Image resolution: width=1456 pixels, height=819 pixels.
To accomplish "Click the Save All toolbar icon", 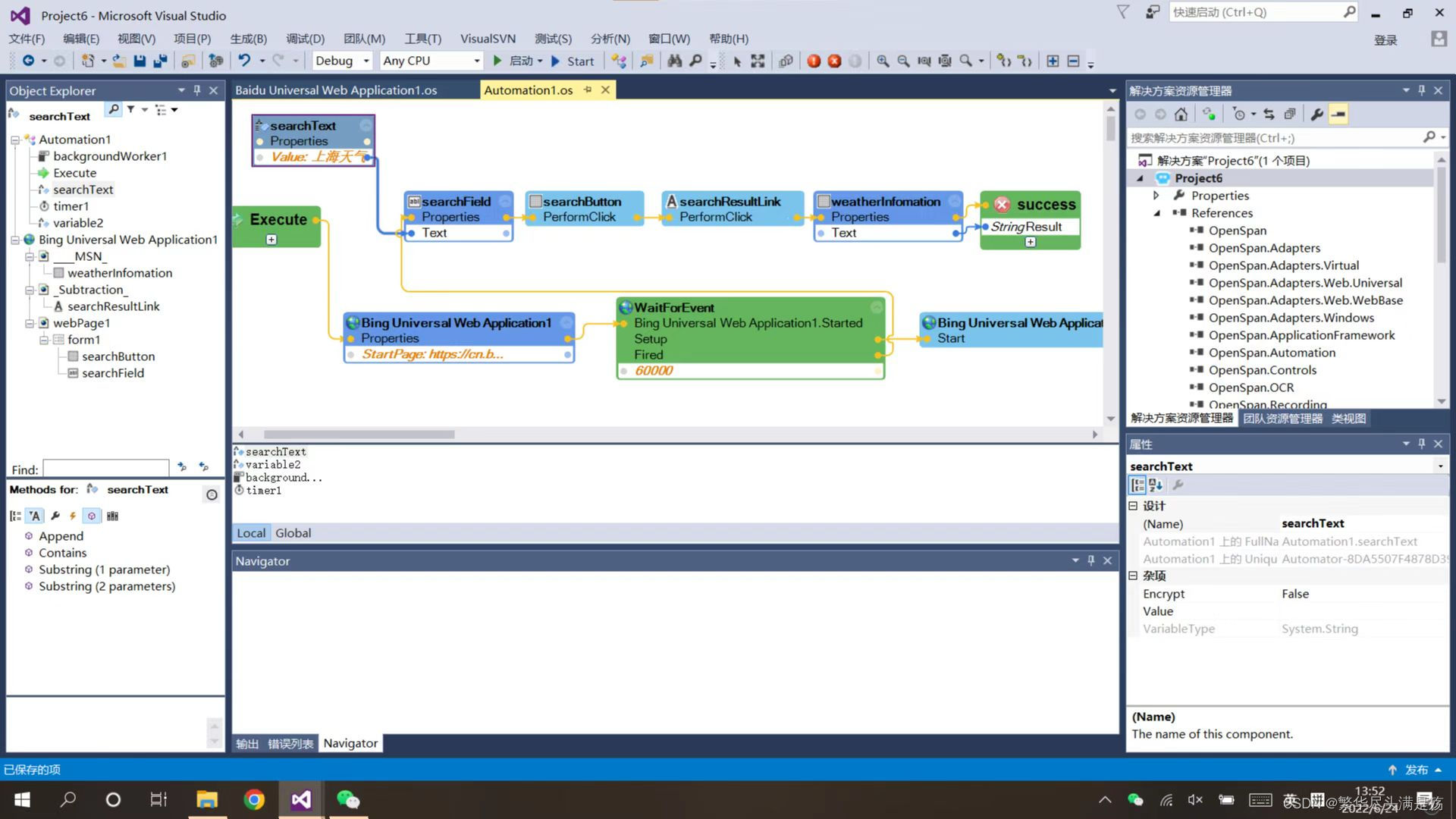I will click(x=160, y=61).
